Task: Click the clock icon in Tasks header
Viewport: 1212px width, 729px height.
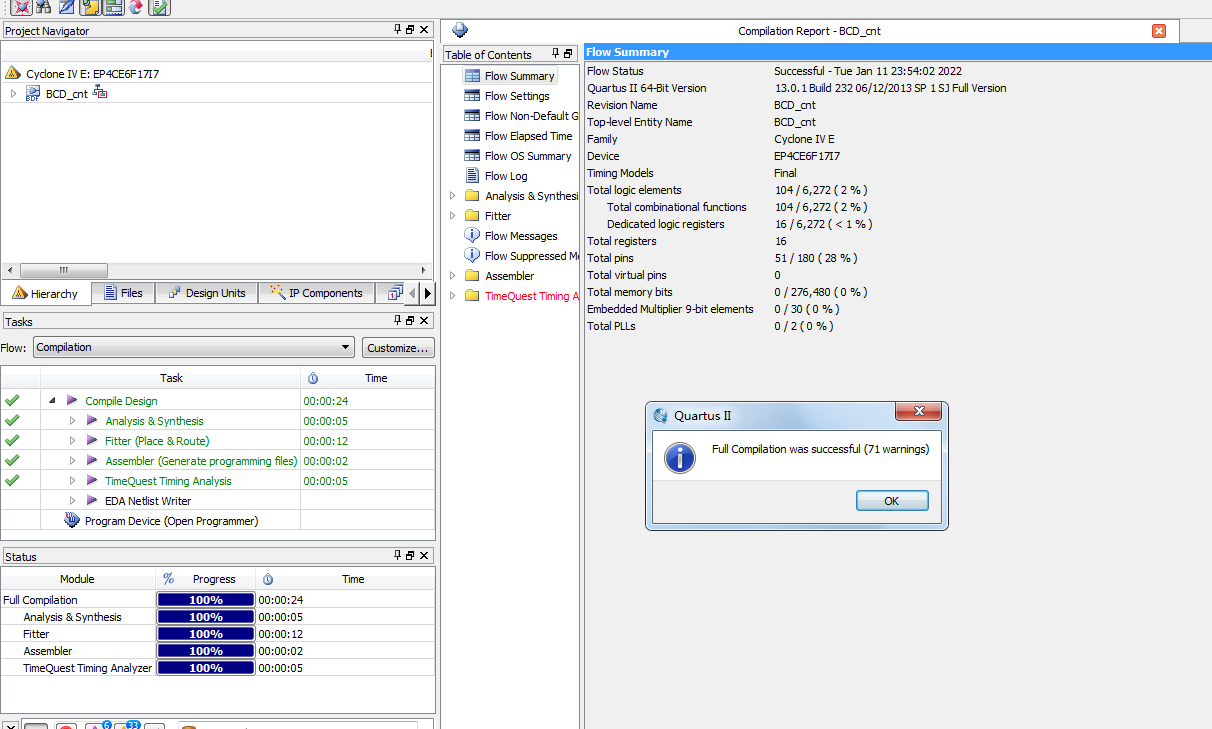Action: 313,378
